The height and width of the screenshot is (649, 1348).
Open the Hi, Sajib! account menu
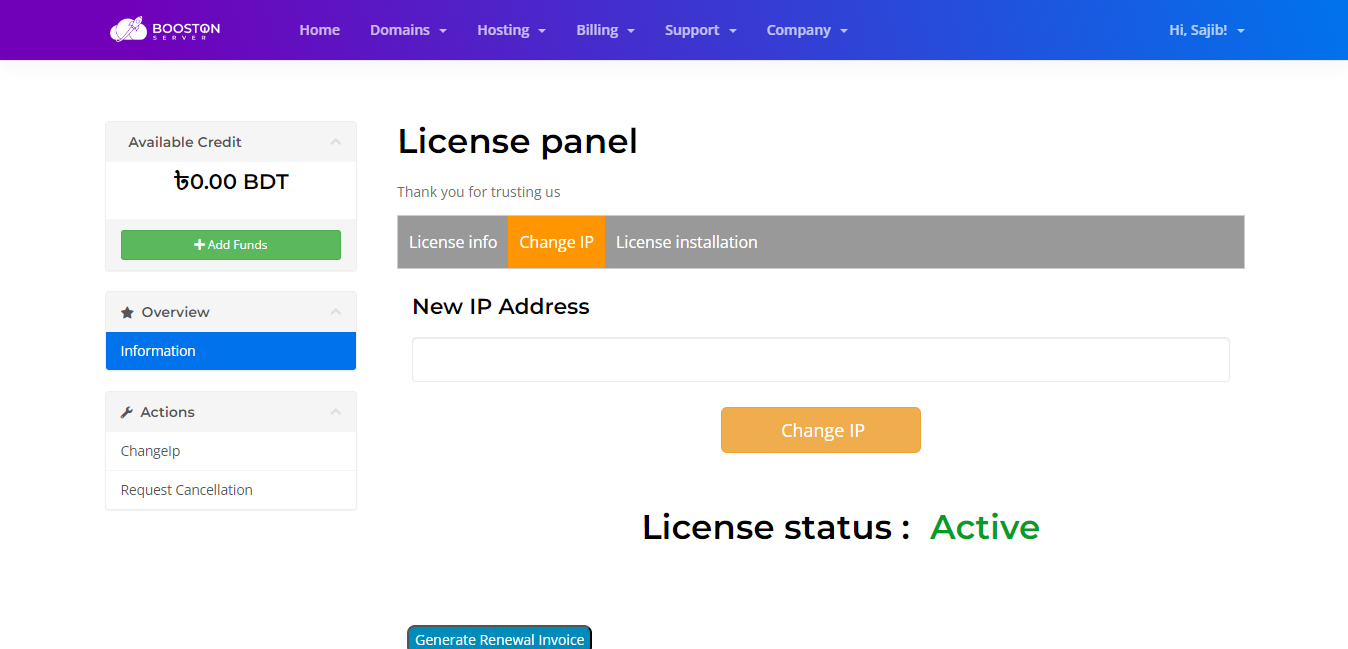click(x=1206, y=30)
